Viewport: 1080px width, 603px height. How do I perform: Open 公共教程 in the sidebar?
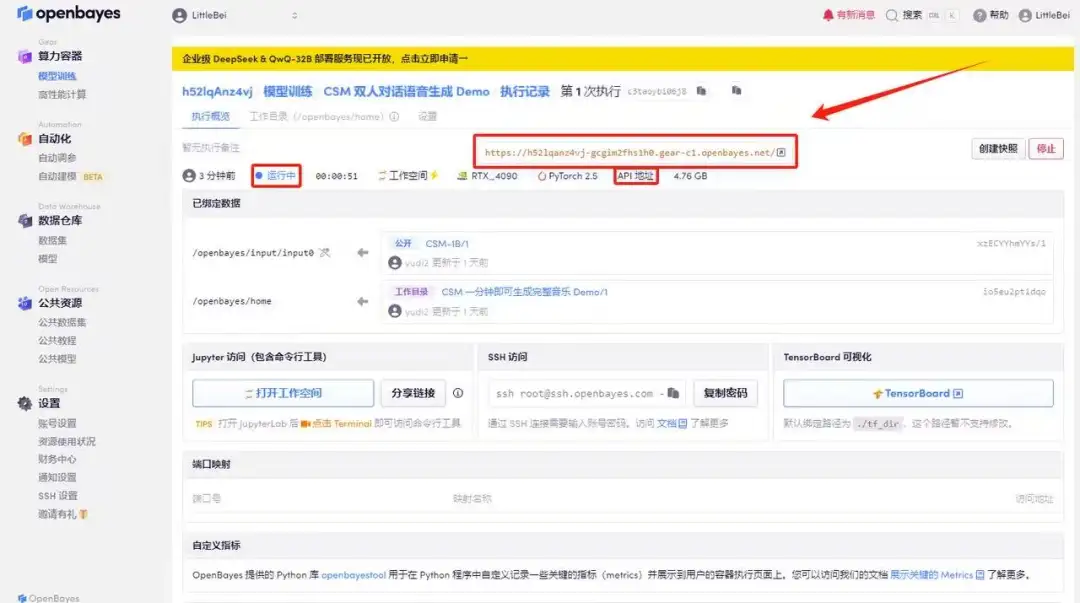click(x=57, y=340)
